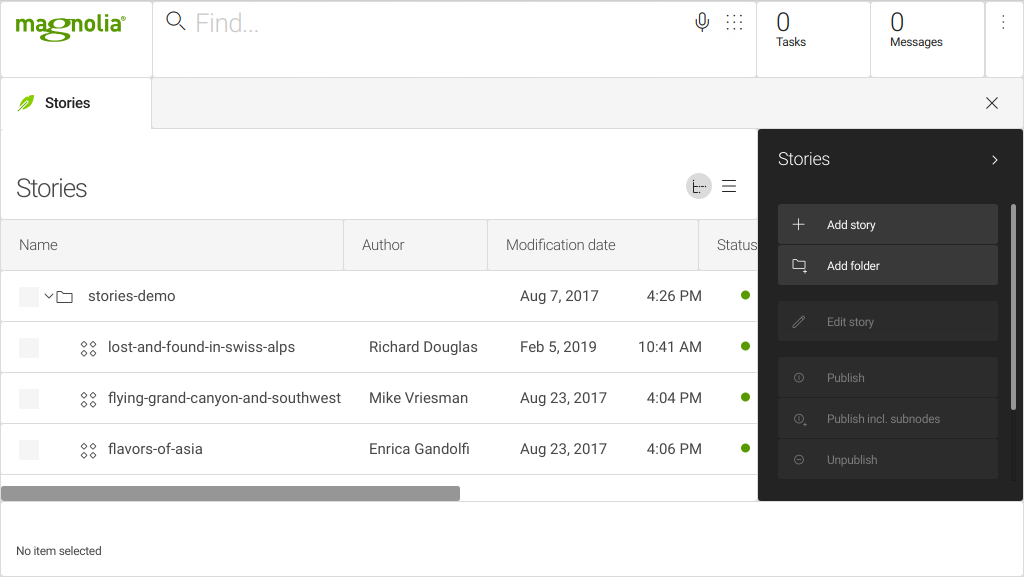
Task: Click the Add folder button
Action: pyautogui.click(x=887, y=265)
